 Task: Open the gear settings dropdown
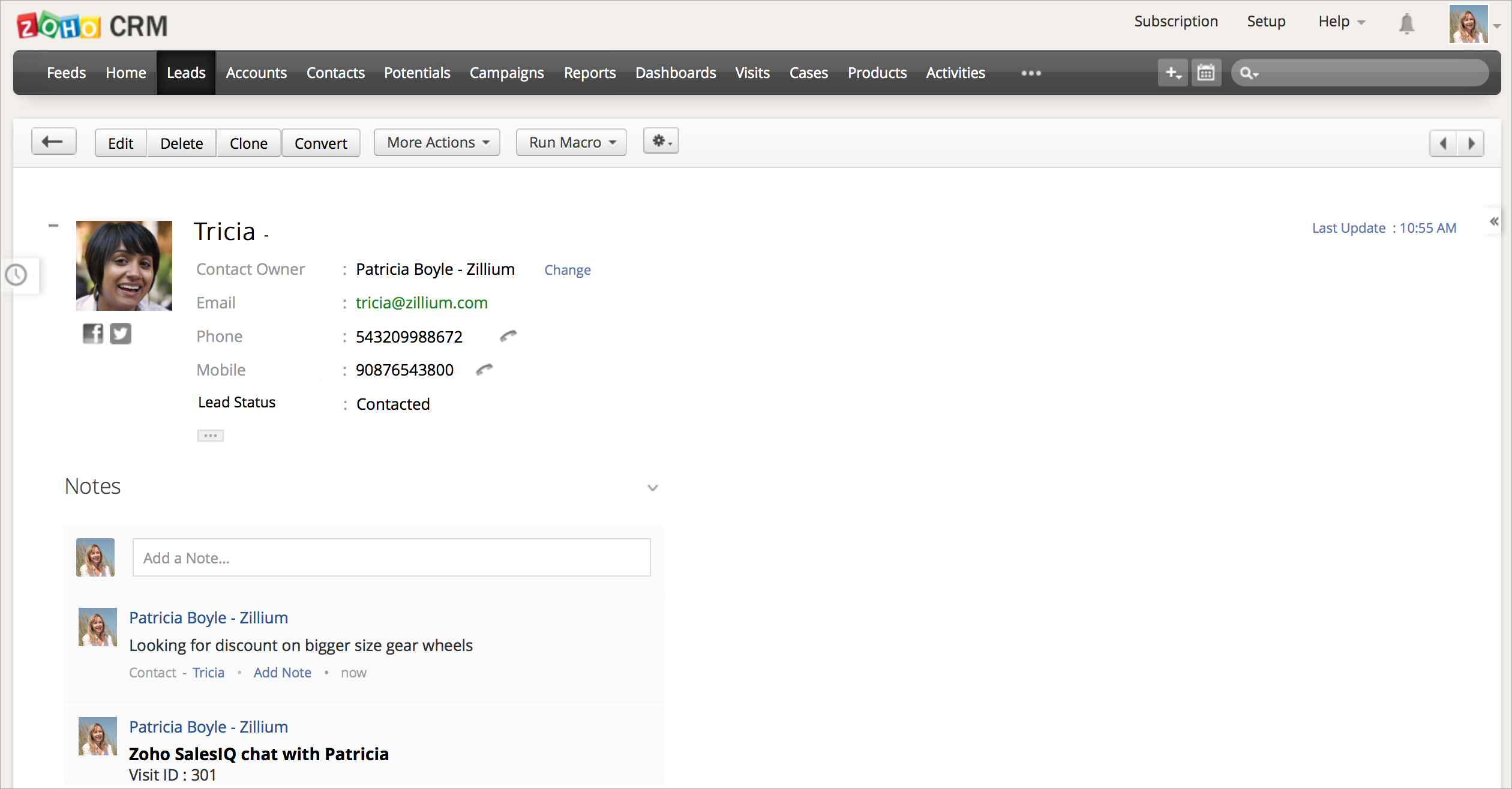point(661,142)
